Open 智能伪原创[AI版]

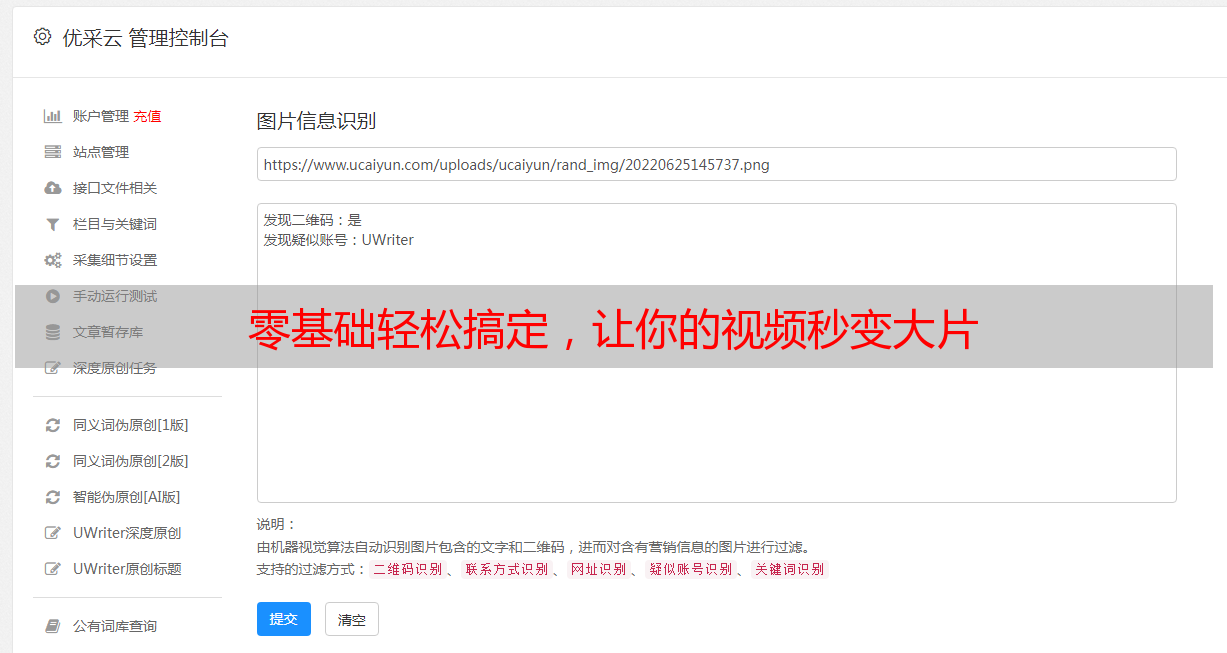(127, 497)
